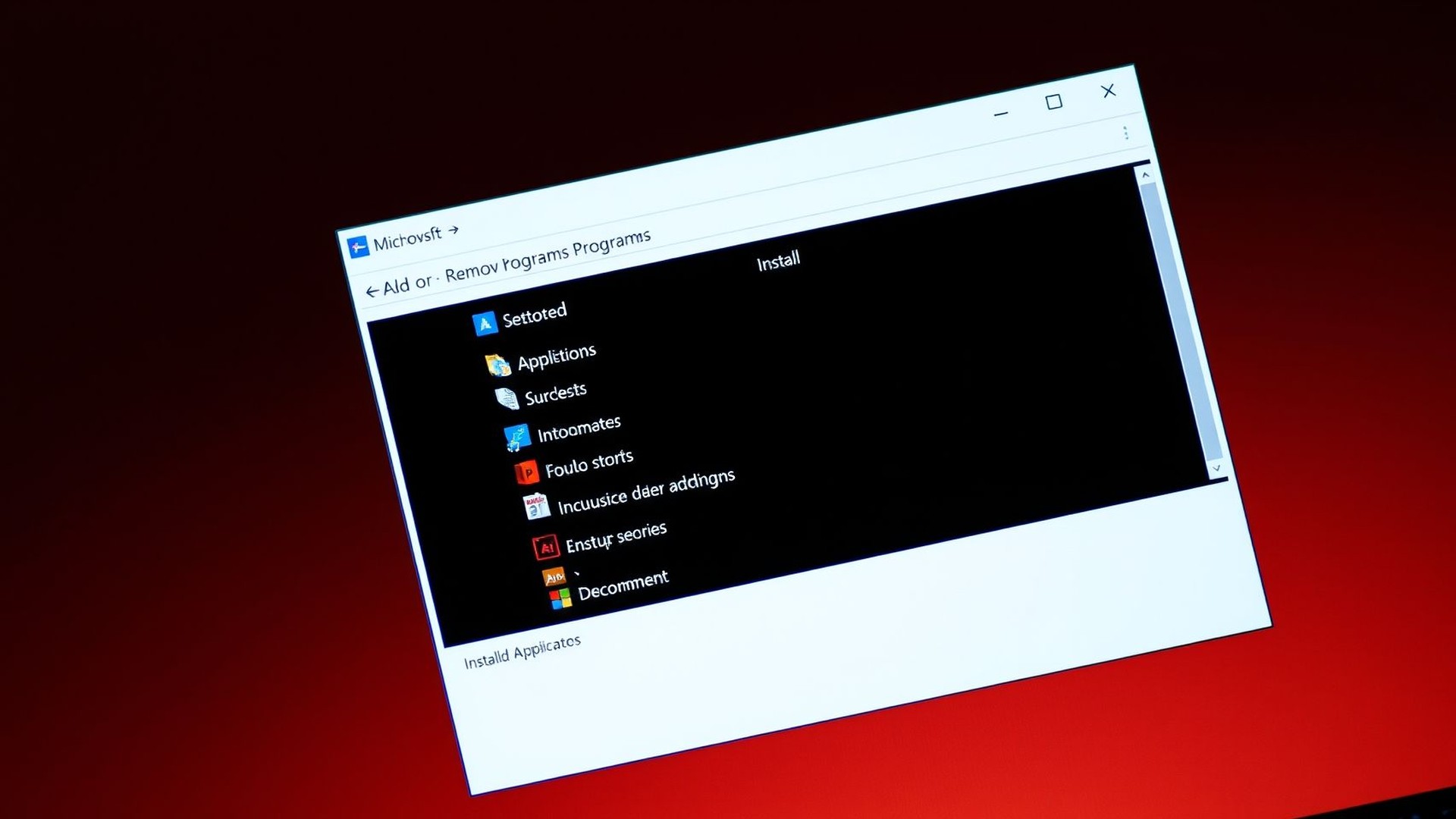The height and width of the screenshot is (819, 1456).
Task: Select the orange Adobe icon above Decomment
Action: point(554,577)
